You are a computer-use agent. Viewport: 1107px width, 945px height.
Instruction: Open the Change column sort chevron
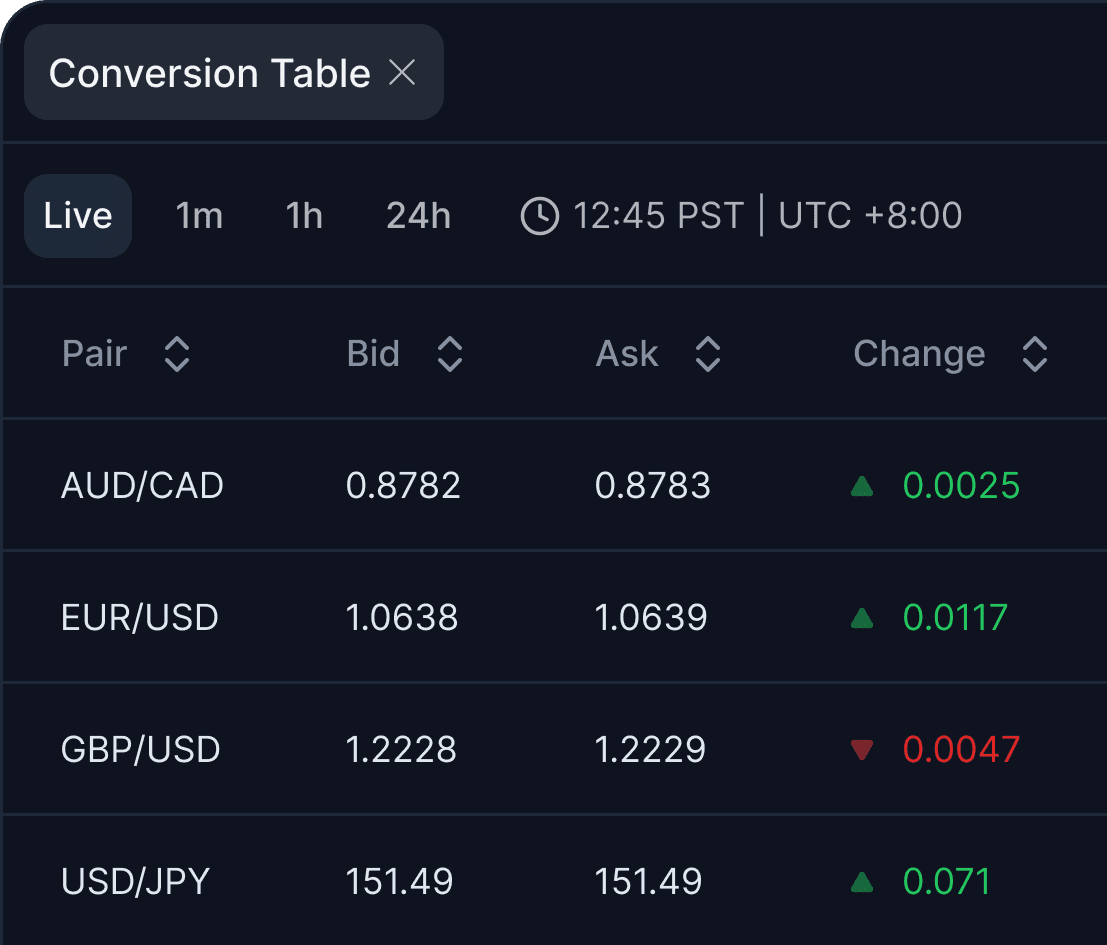coord(1034,353)
